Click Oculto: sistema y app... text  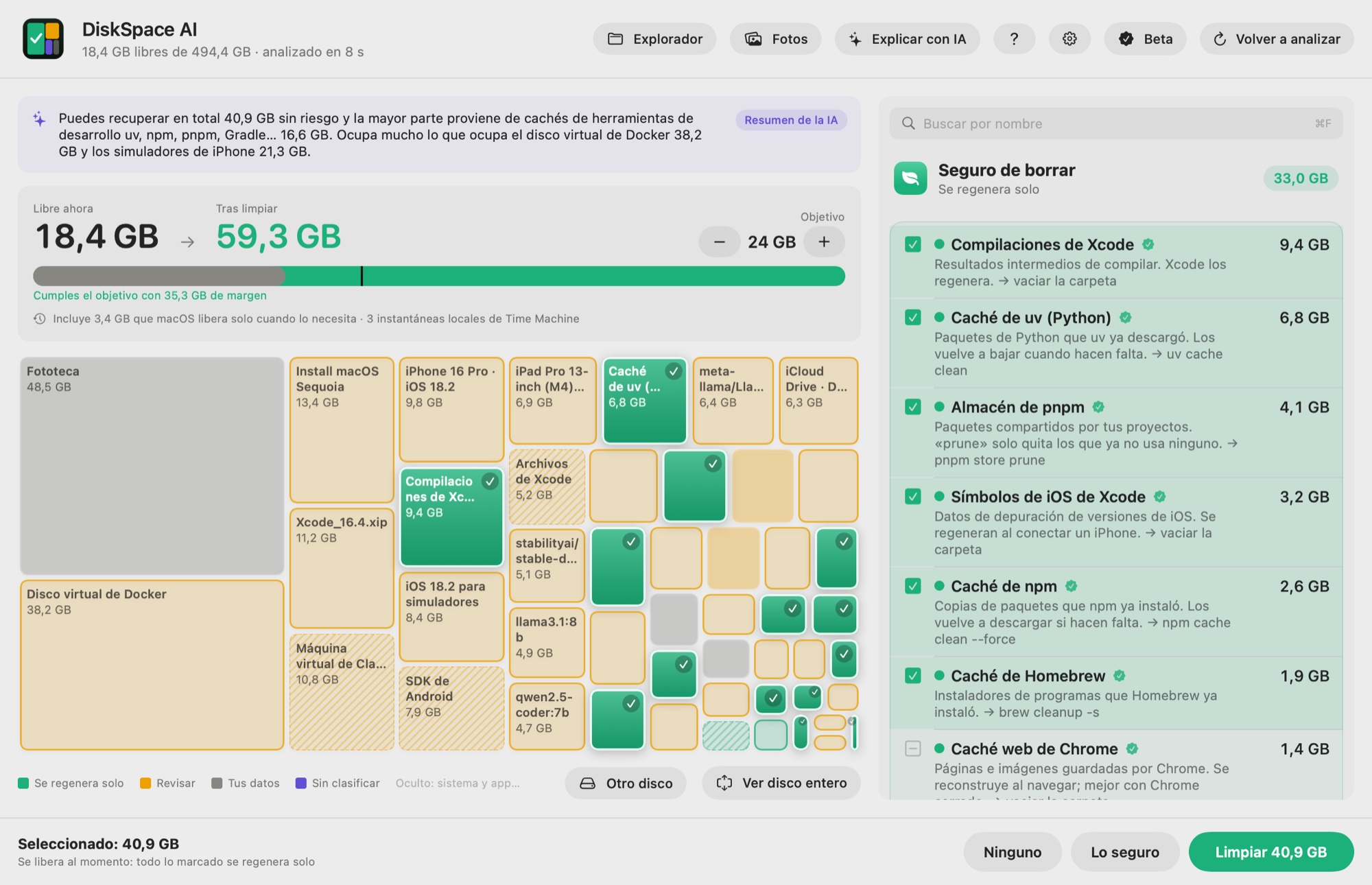pos(458,783)
